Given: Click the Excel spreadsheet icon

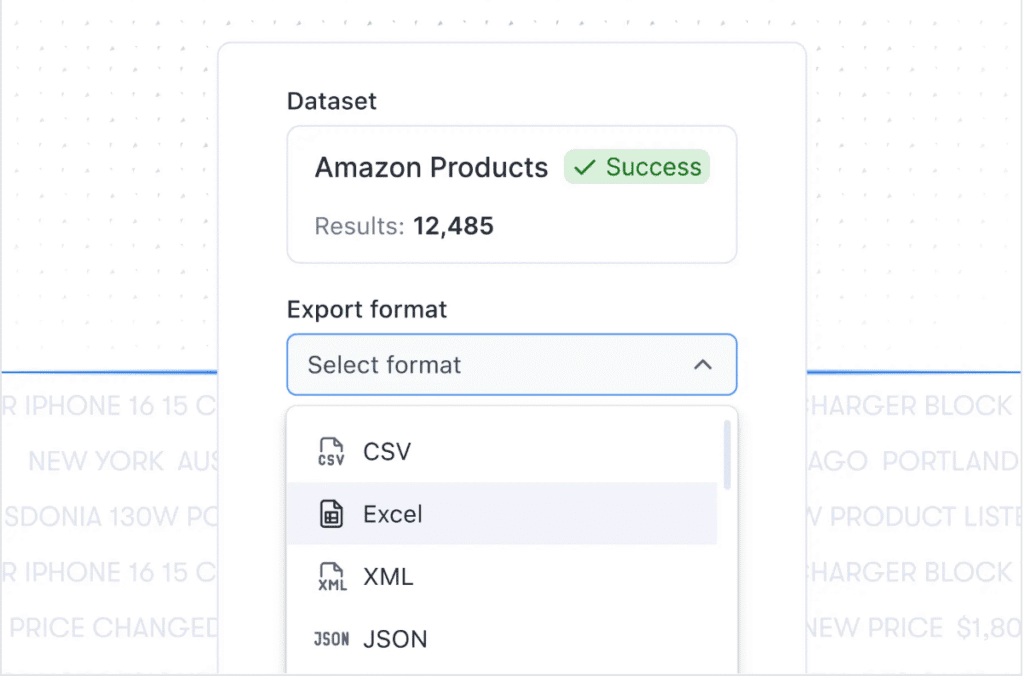Looking at the screenshot, I should pos(331,514).
